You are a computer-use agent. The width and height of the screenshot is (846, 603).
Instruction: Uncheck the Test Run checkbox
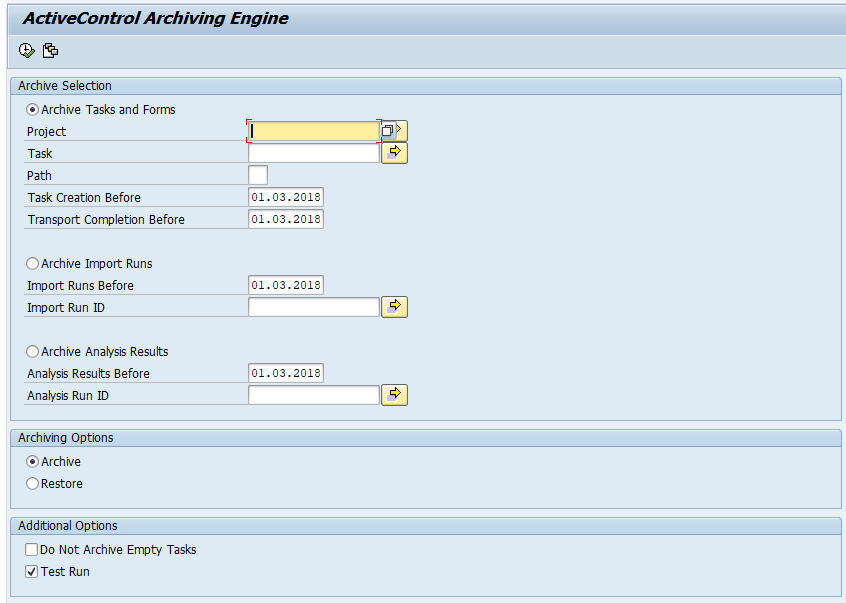[32, 571]
